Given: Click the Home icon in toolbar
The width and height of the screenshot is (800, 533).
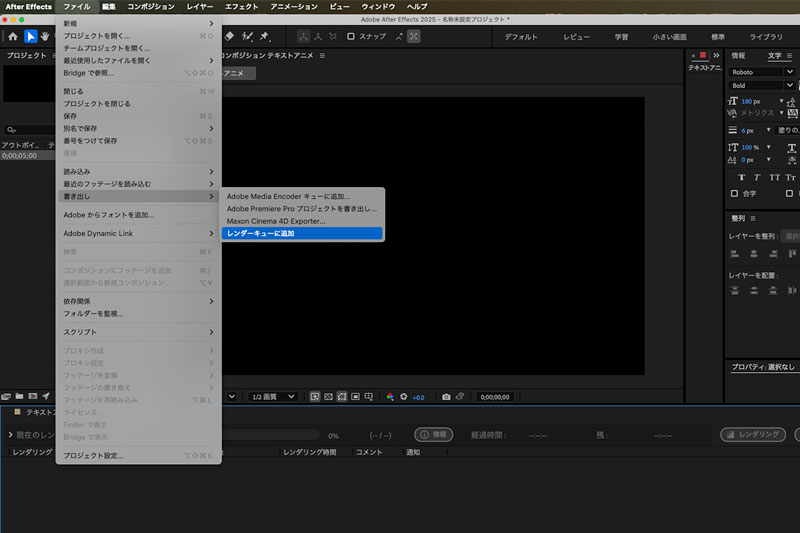Looking at the screenshot, I should 13,36.
